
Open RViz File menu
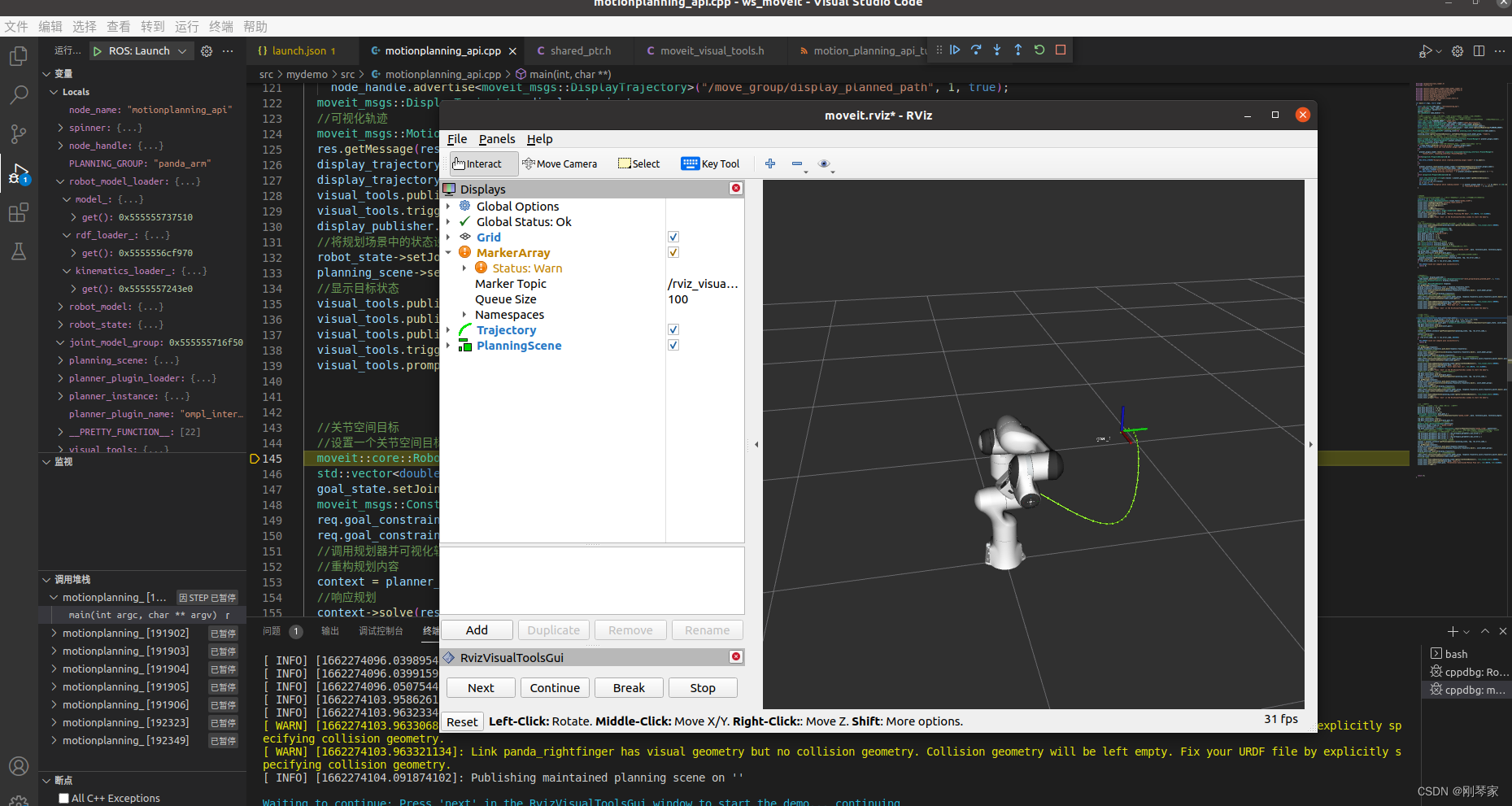[457, 139]
